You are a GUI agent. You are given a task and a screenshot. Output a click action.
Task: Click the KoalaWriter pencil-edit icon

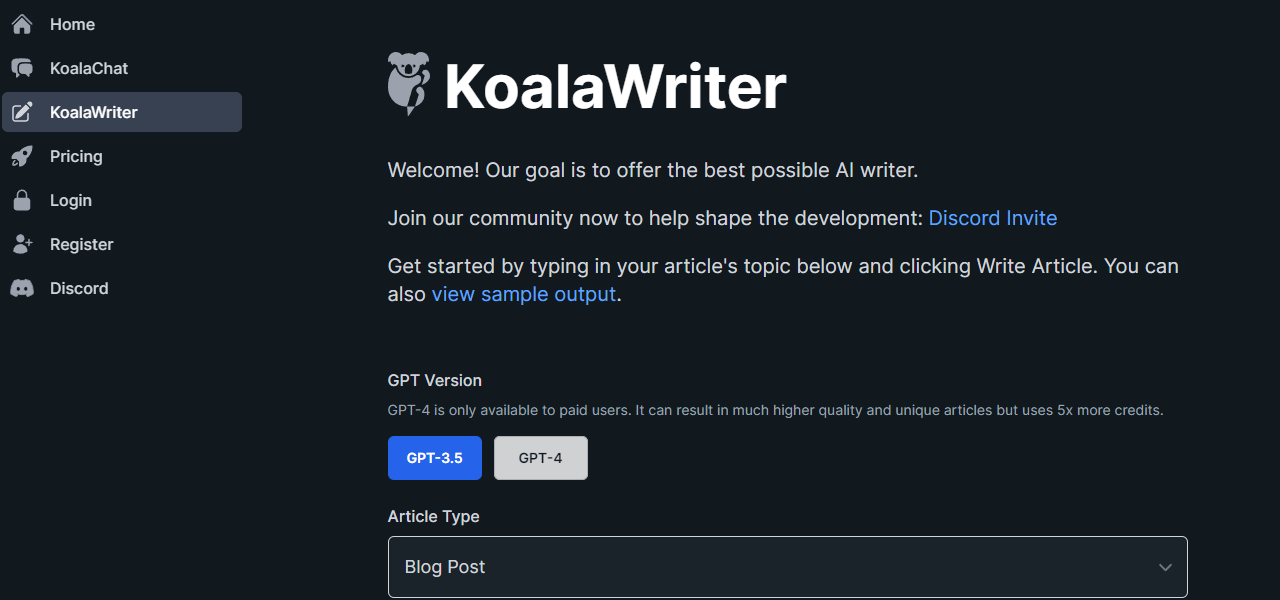(22, 112)
